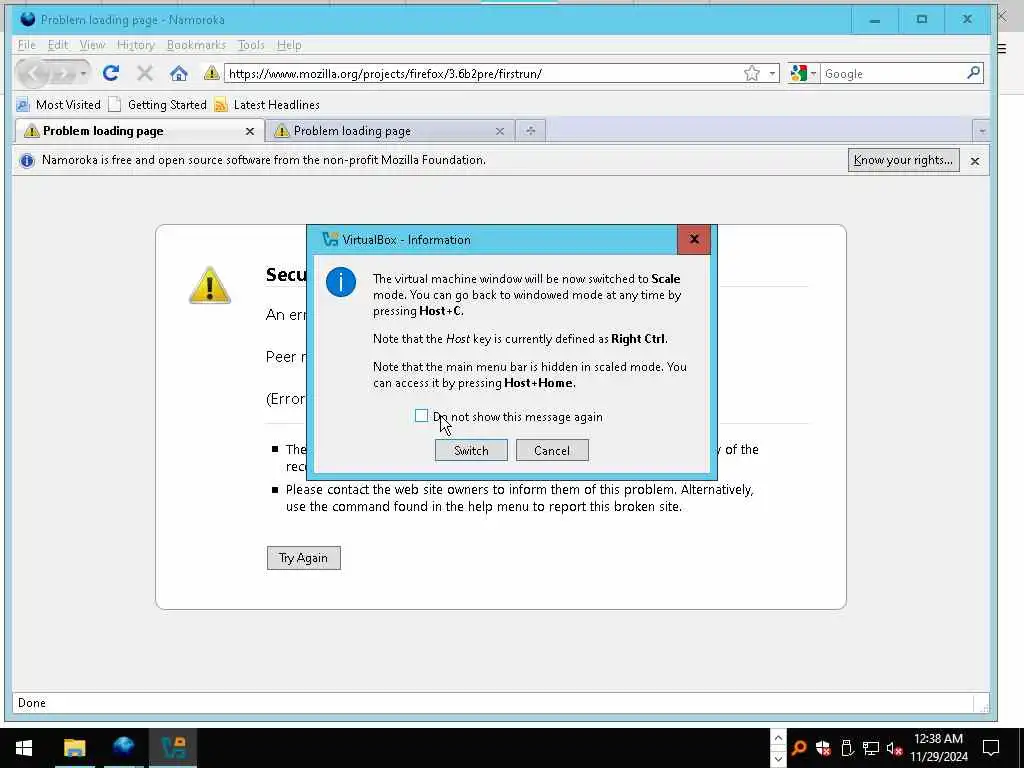The image size is (1024, 768).
Task: Open the File menu
Action: click(27, 45)
